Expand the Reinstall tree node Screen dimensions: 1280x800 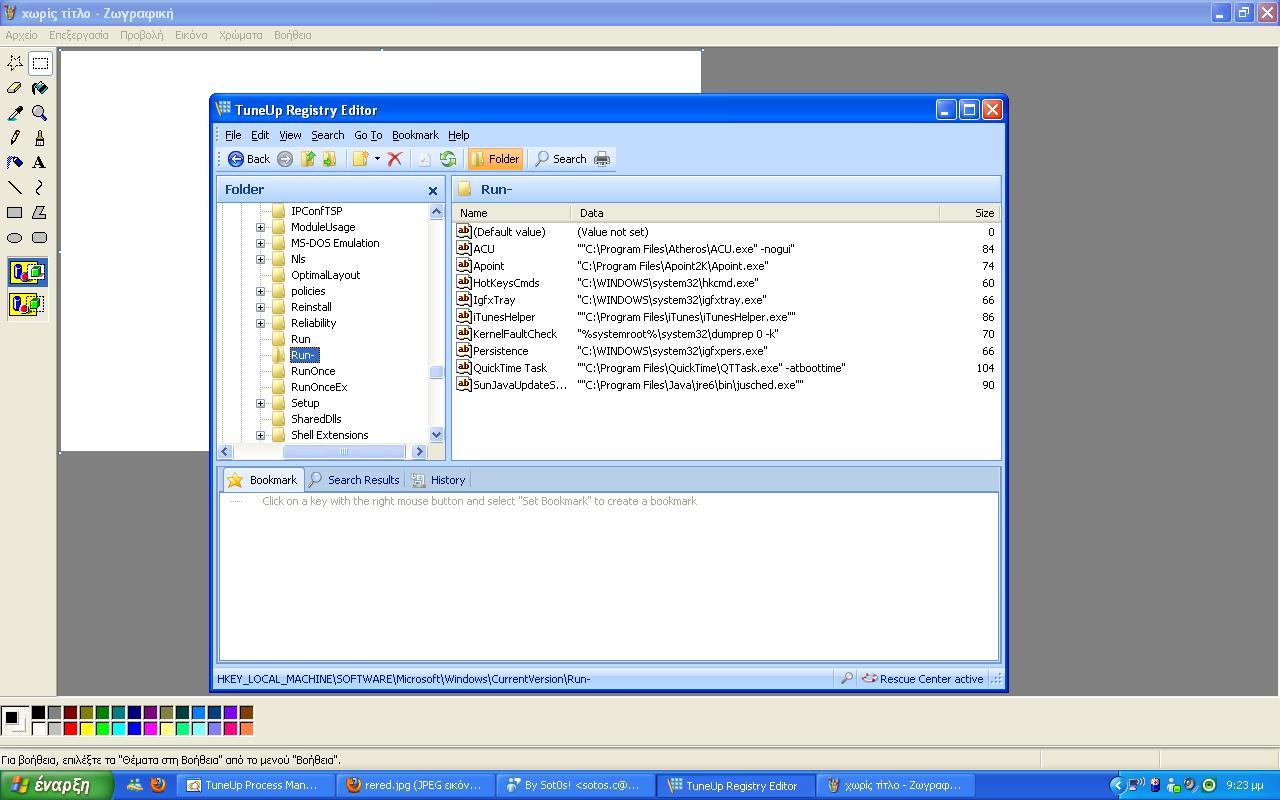click(x=260, y=307)
